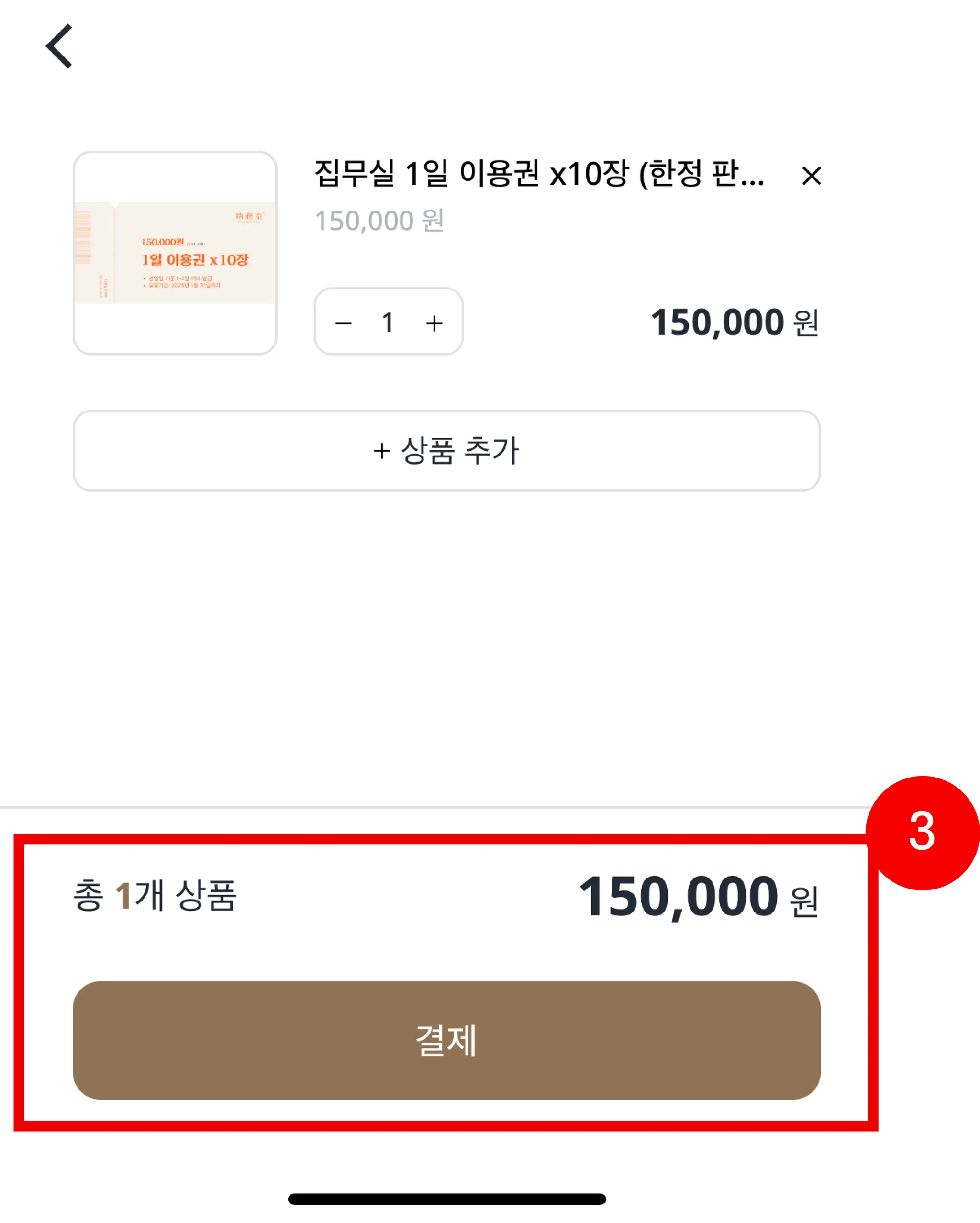The height and width of the screenshot is (1223, 980).
Task: Click the red number 3 badge
Action: pos(922,832)
